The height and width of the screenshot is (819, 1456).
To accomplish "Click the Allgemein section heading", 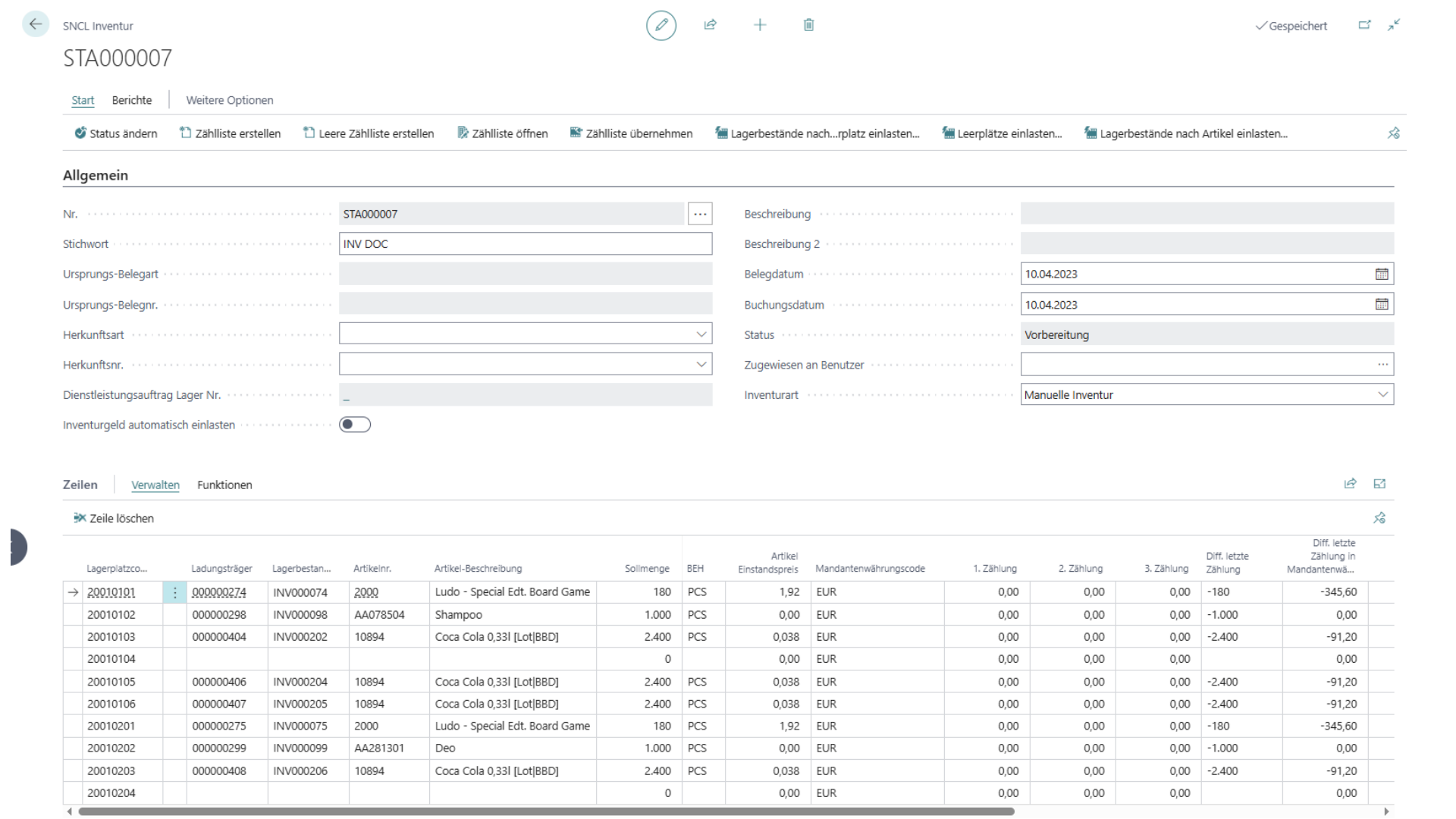I will pyautogui.click(x=96, y=175).
